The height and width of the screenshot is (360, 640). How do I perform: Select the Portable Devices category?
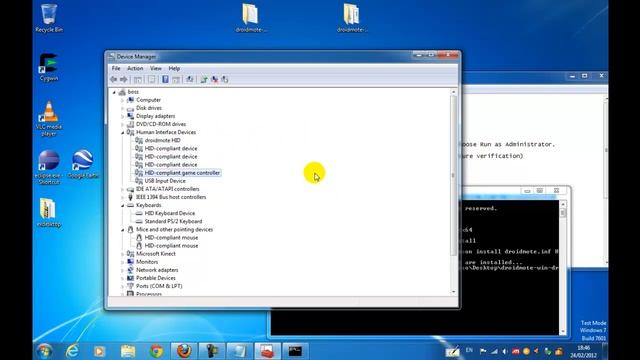point(156,278)
